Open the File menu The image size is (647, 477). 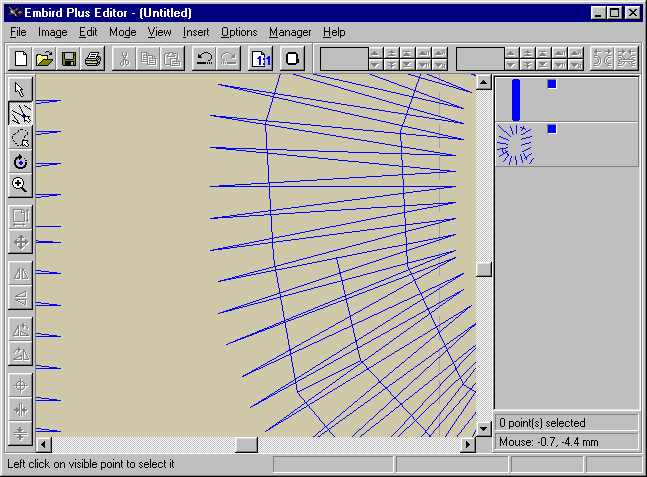pos(18,32)
